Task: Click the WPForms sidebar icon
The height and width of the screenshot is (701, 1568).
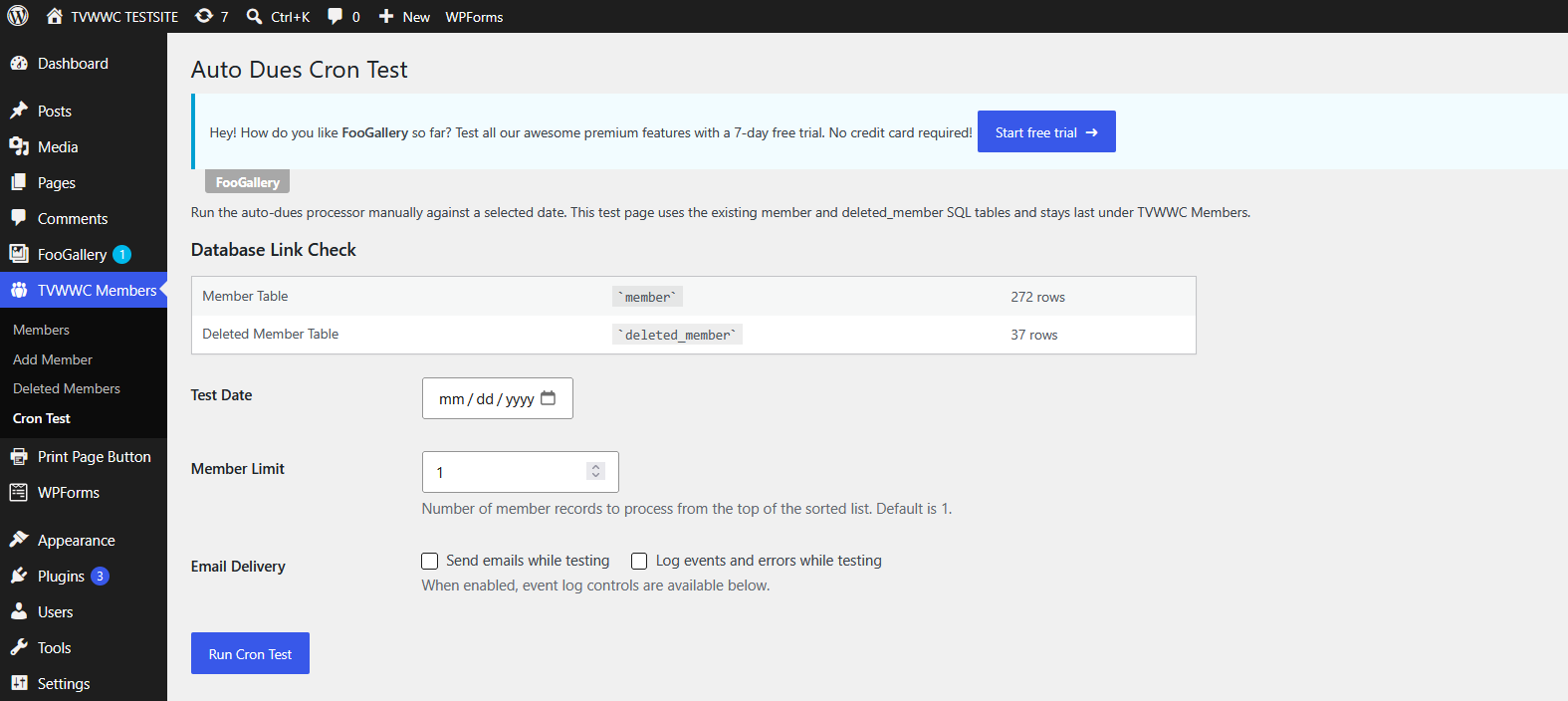Action: 19,492
